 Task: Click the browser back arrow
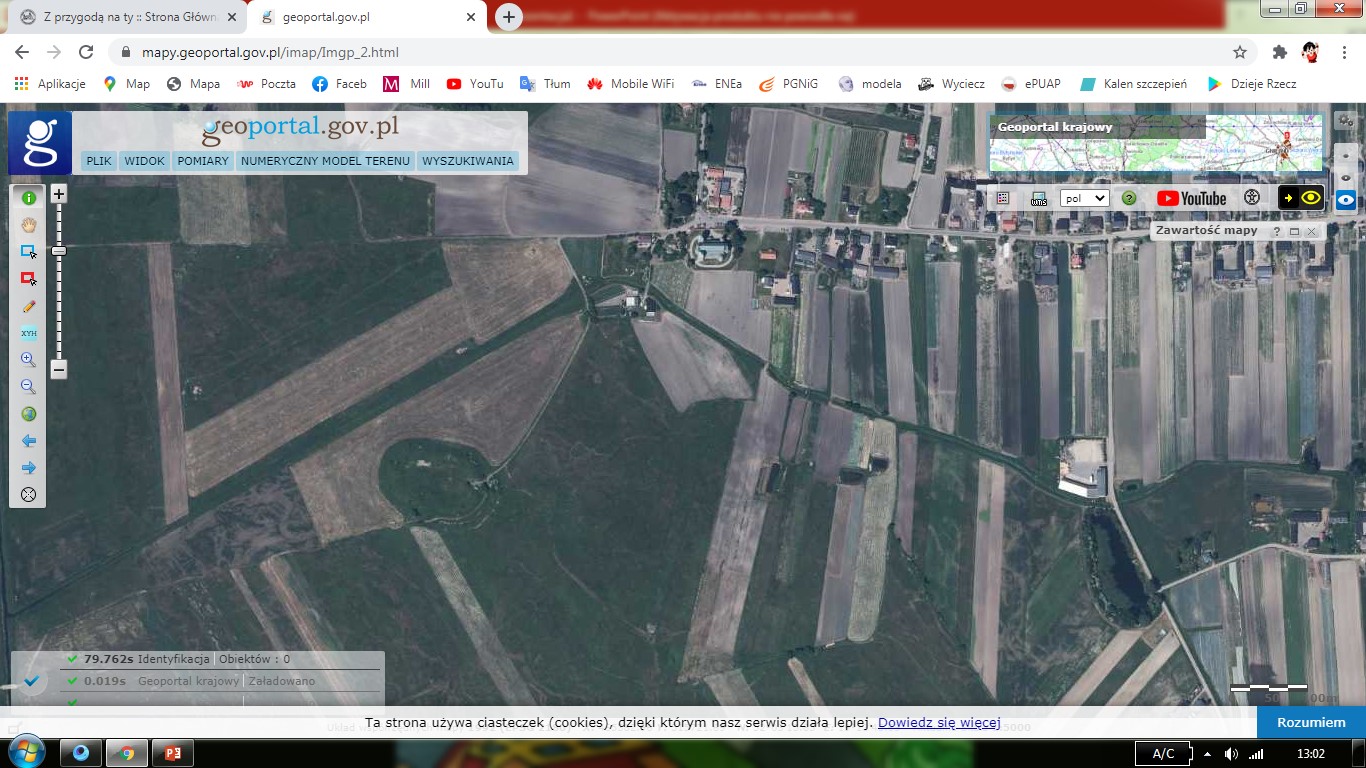tap(22, 52)
